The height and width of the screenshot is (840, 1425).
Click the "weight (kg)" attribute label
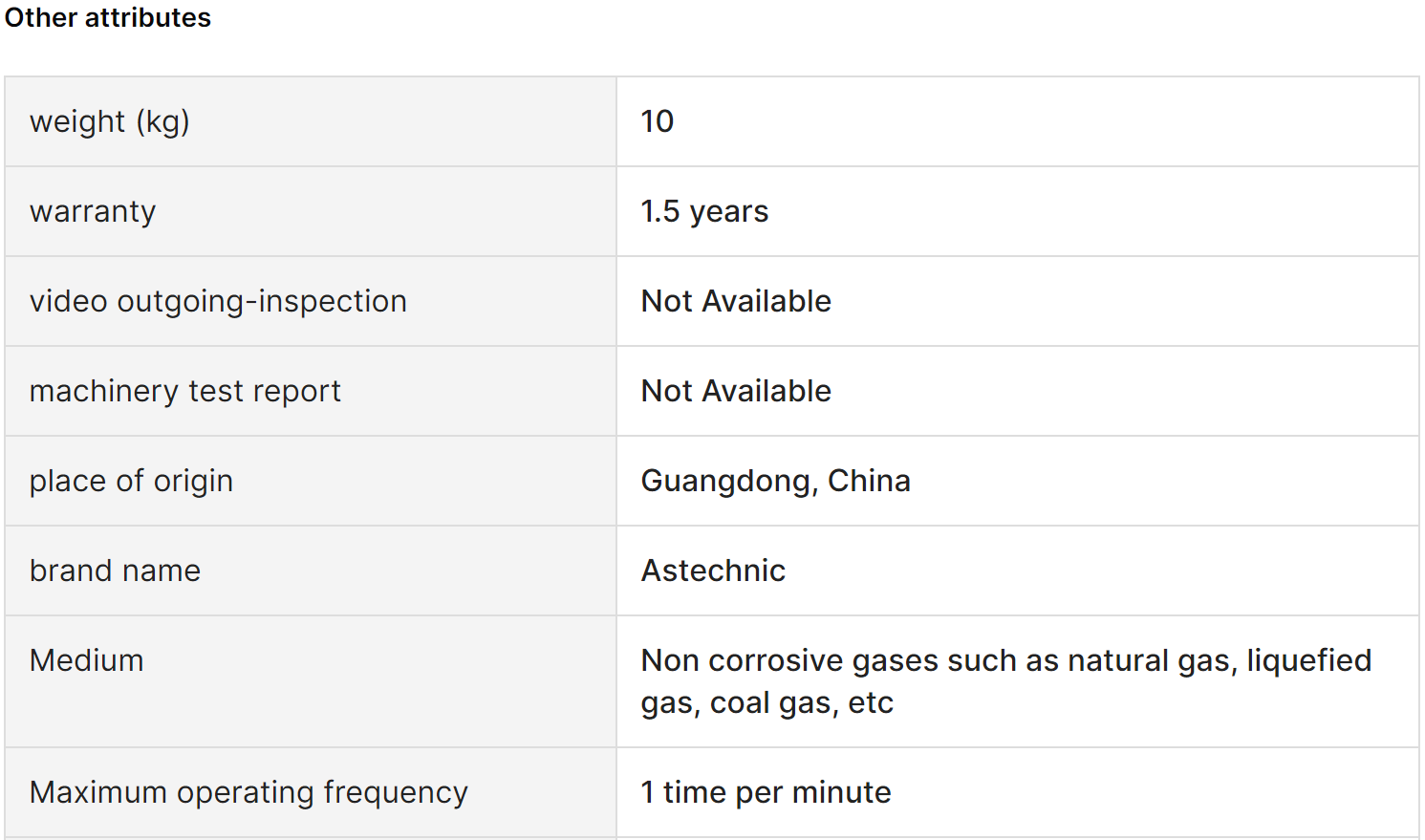tap(110, 122)
